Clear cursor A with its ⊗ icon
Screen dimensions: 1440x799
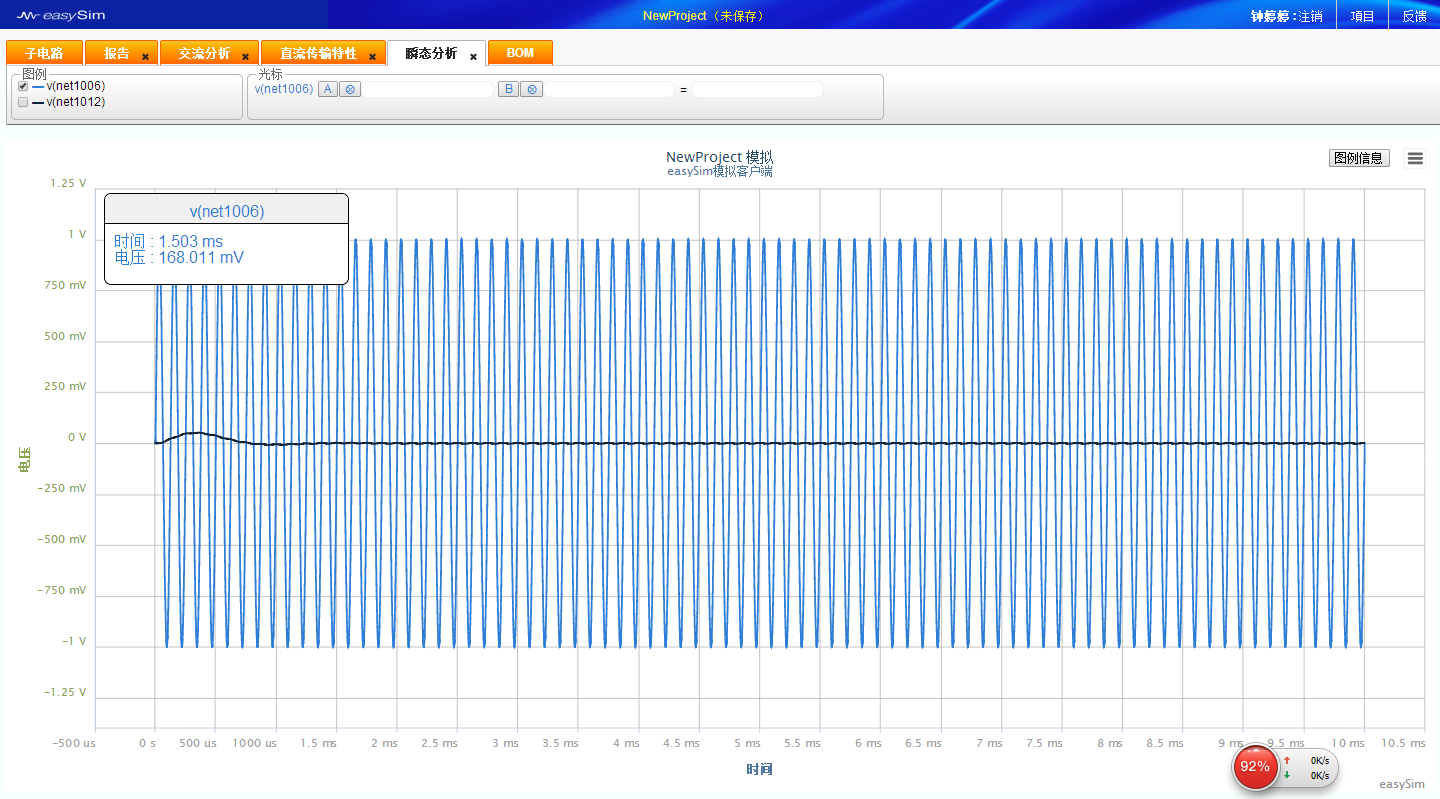(x=349, y=90)
